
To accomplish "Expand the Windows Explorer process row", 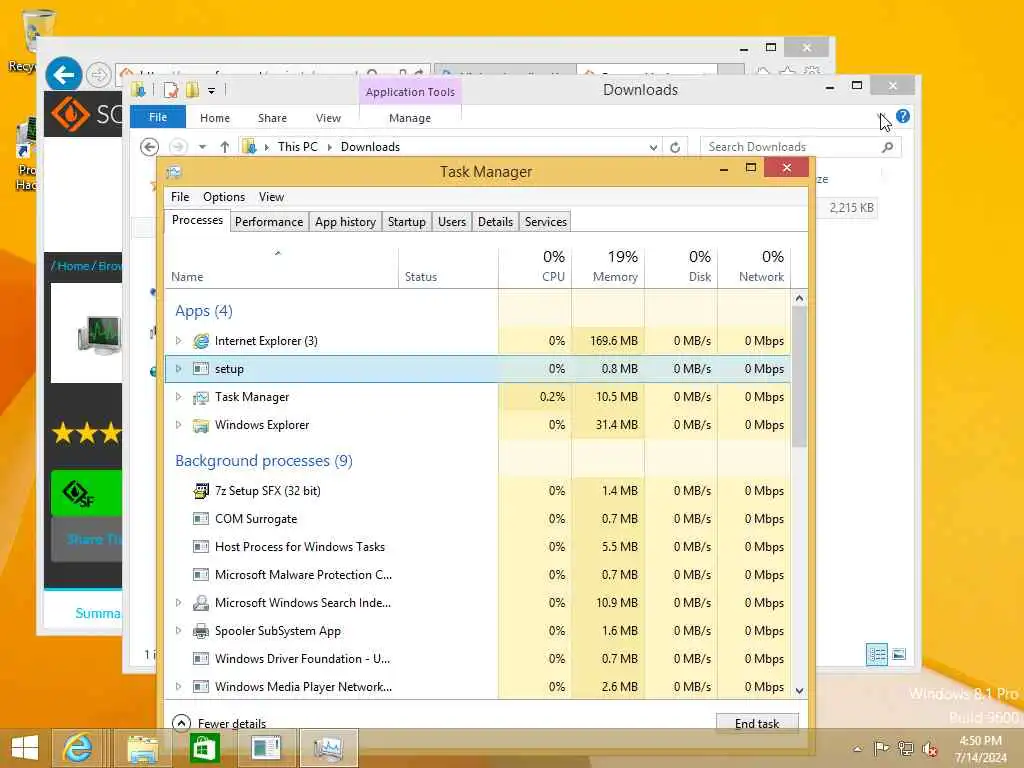I will click(x=178, y=425).
